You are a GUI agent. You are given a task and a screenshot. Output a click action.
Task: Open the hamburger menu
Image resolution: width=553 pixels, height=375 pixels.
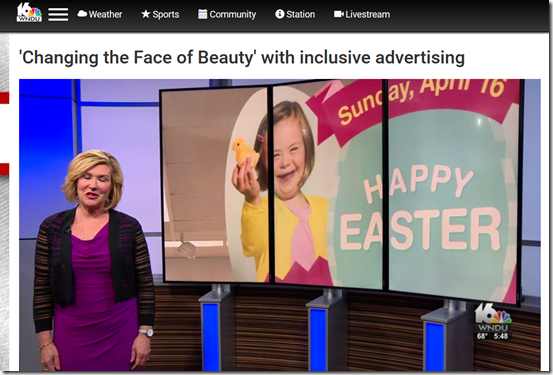tap(58, 14)
